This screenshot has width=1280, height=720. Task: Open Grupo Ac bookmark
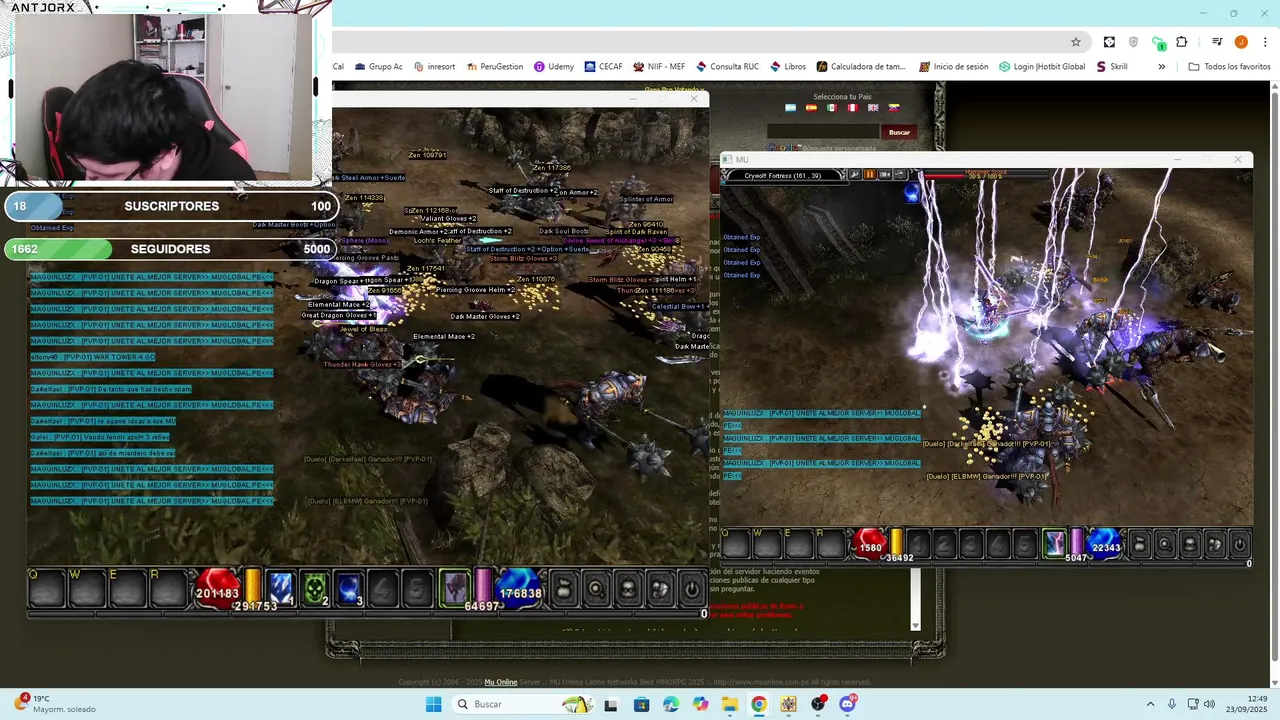[378, 67]
